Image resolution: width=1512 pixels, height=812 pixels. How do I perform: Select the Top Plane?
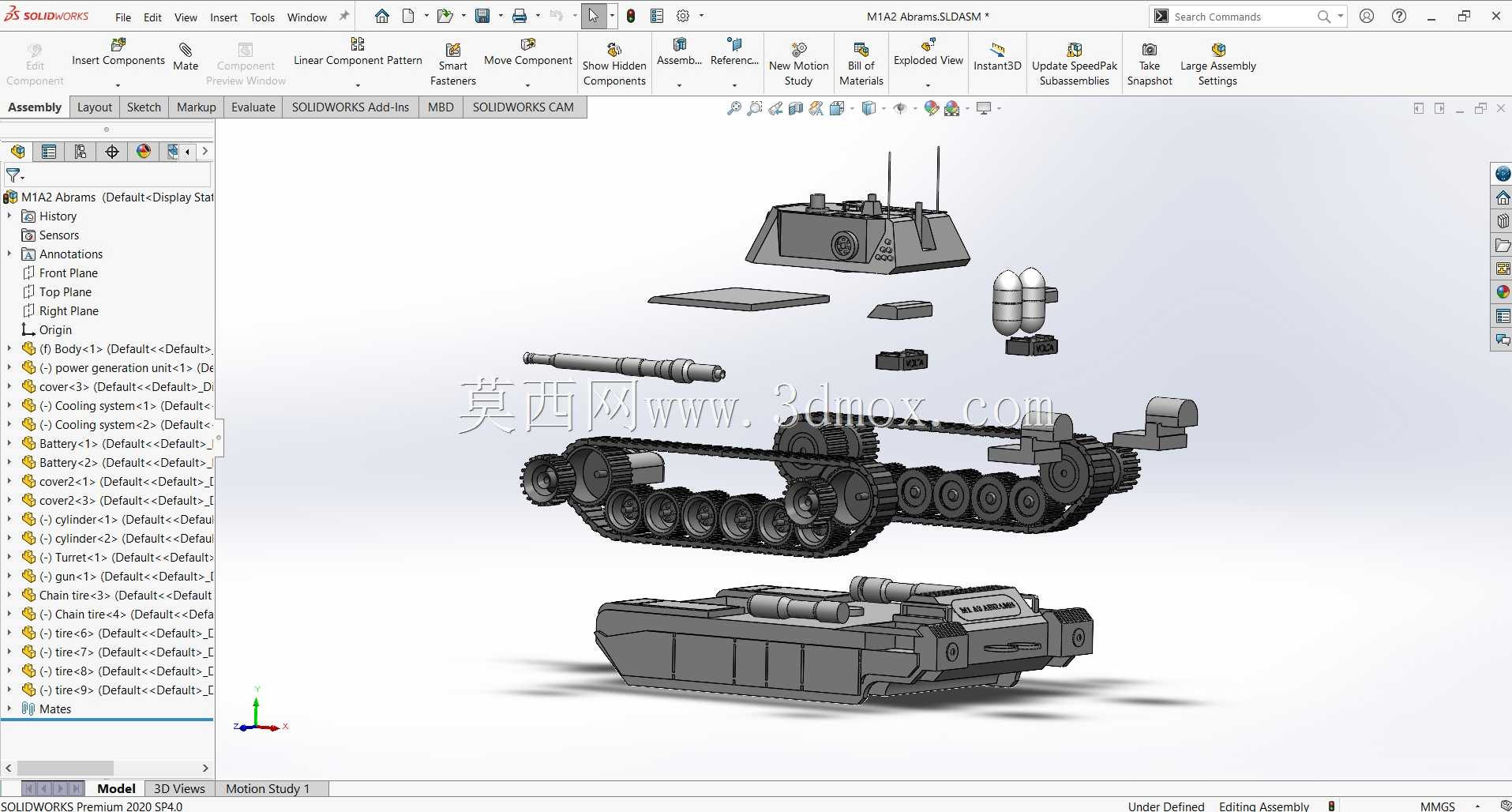[66, 291]
